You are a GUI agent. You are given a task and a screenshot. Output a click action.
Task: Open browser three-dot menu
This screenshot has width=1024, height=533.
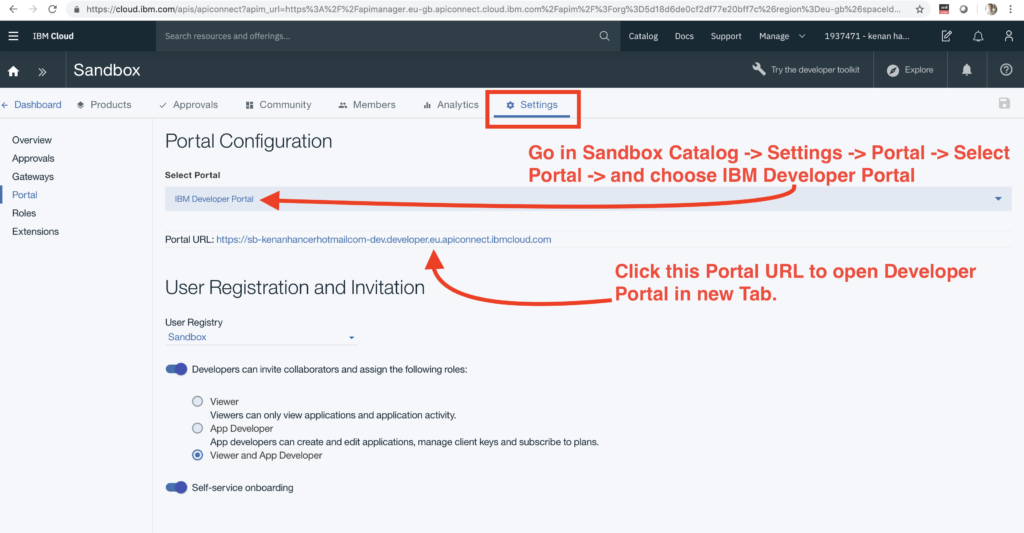[x=1012, y=9]
